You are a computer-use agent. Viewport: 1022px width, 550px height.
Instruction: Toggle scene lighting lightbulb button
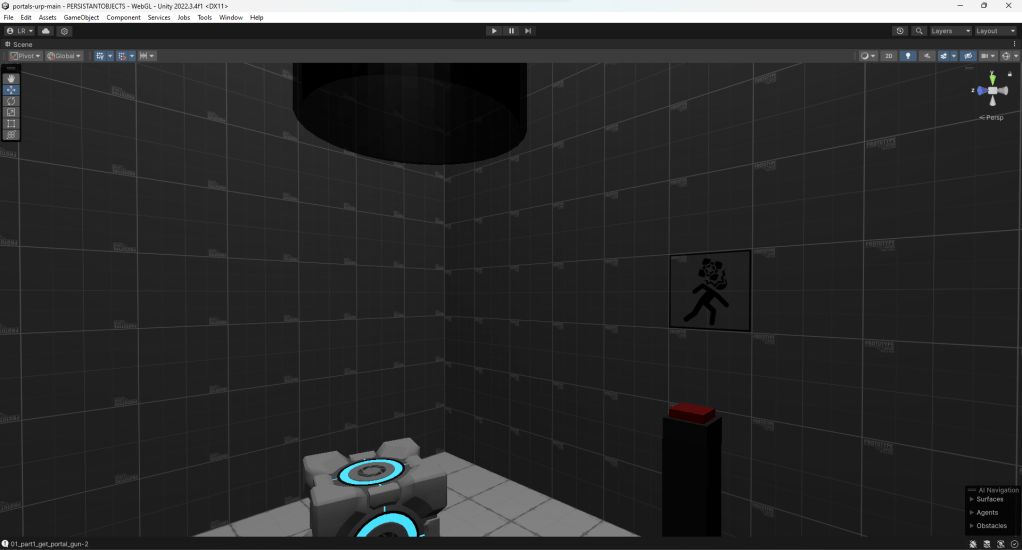908,56
